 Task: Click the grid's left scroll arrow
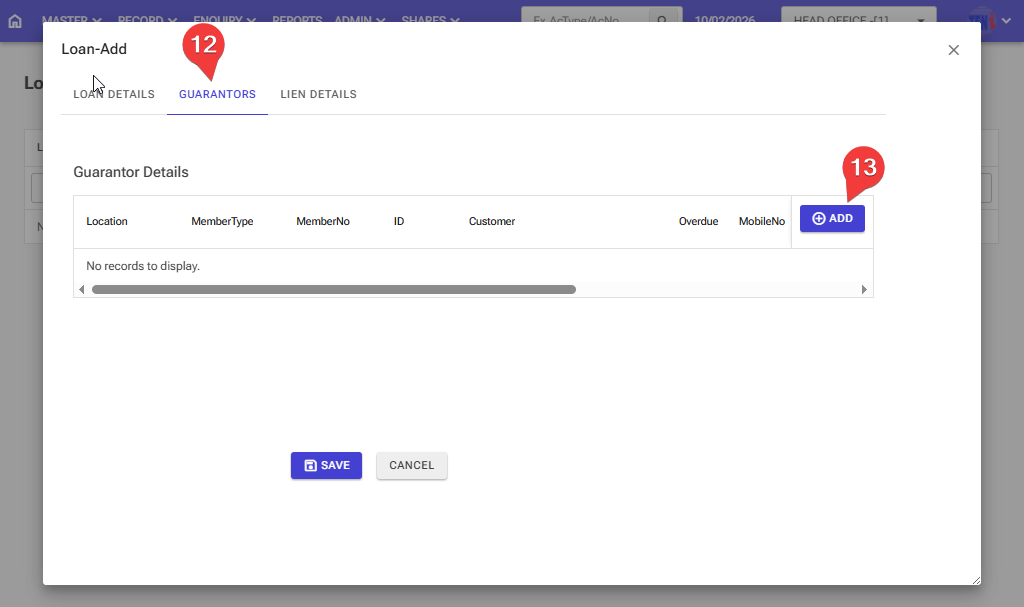(81, 289)
